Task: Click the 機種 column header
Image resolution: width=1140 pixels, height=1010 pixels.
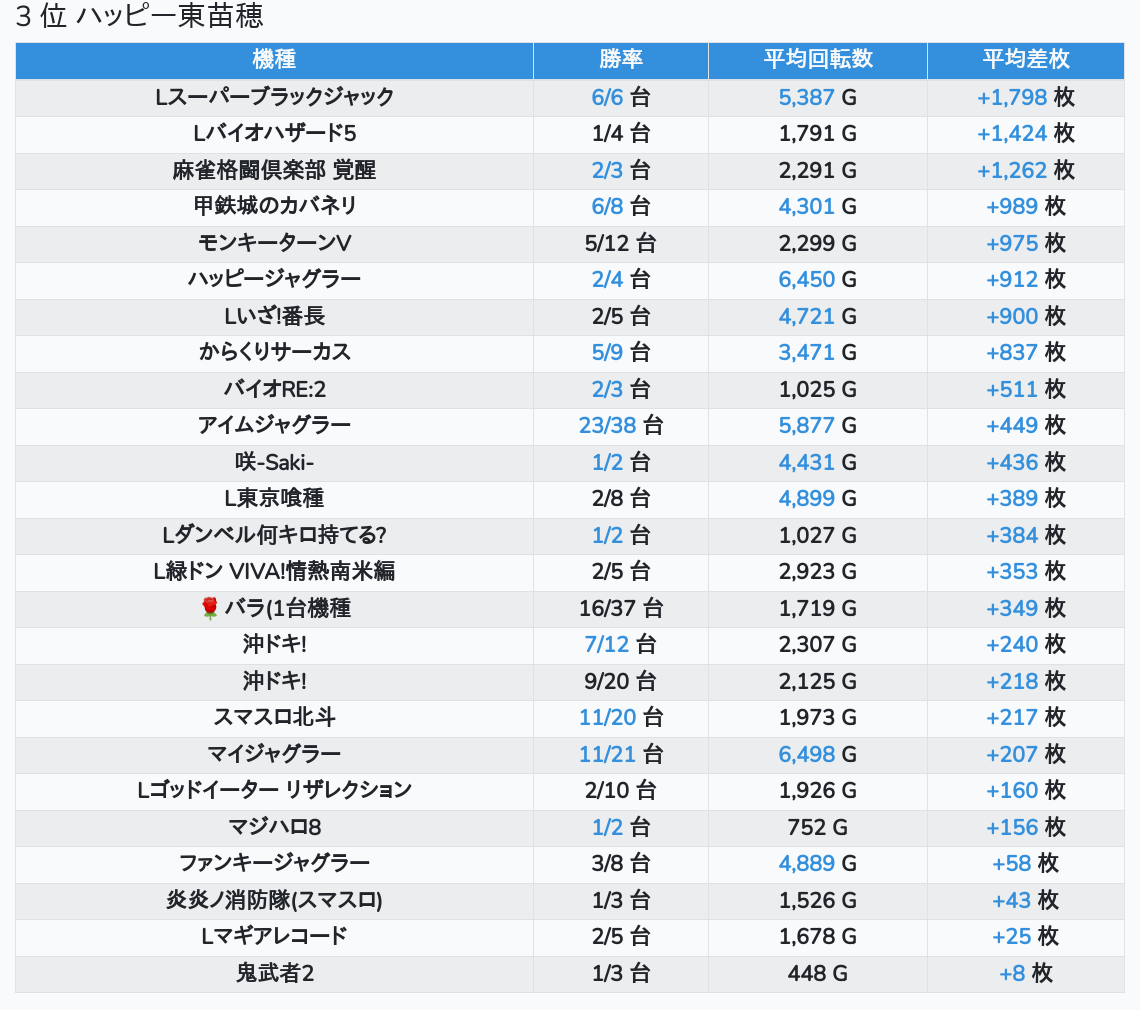Action: pyautogui.click(x=274, y=60)
